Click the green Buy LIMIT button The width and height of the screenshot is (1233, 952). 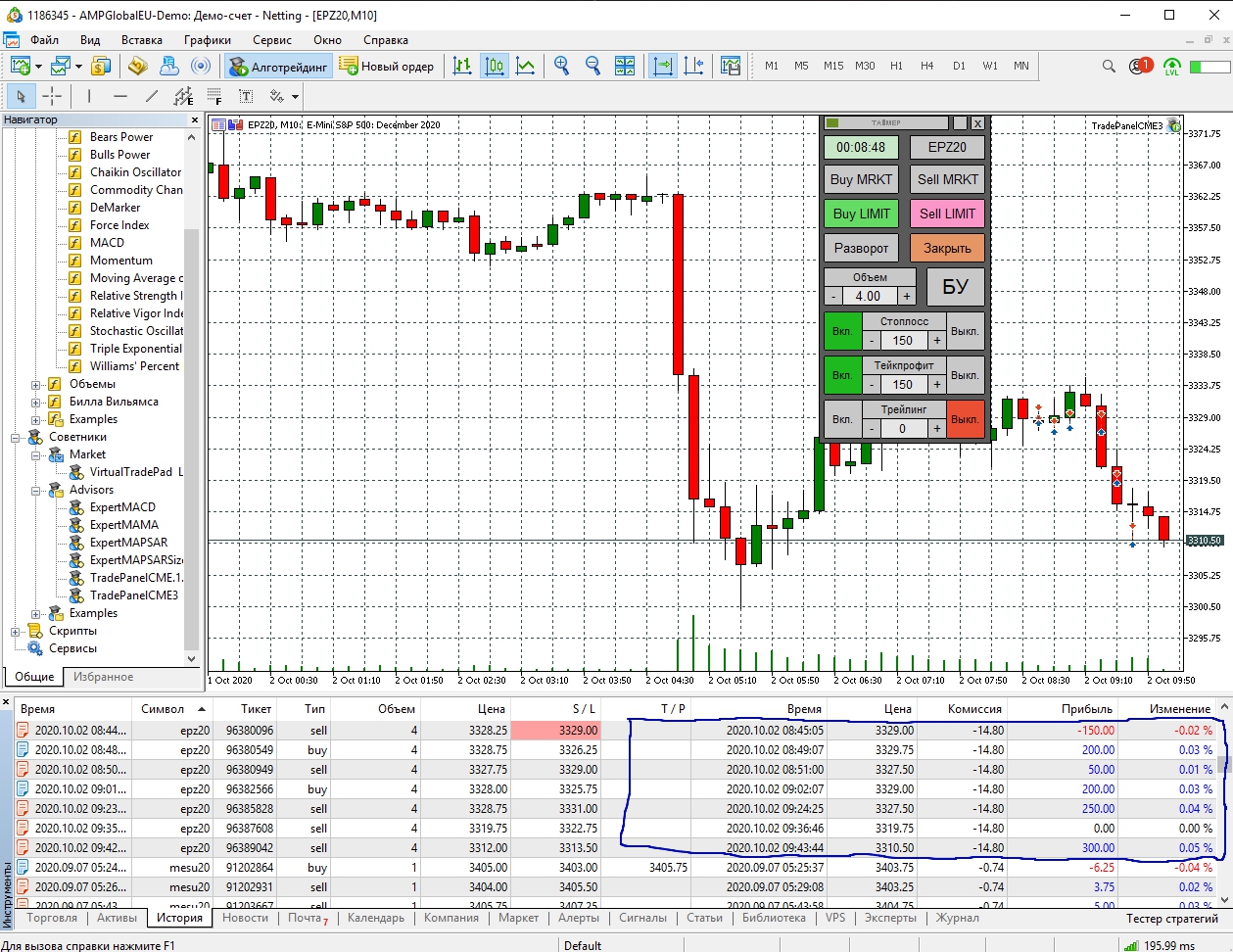(861, 214)
